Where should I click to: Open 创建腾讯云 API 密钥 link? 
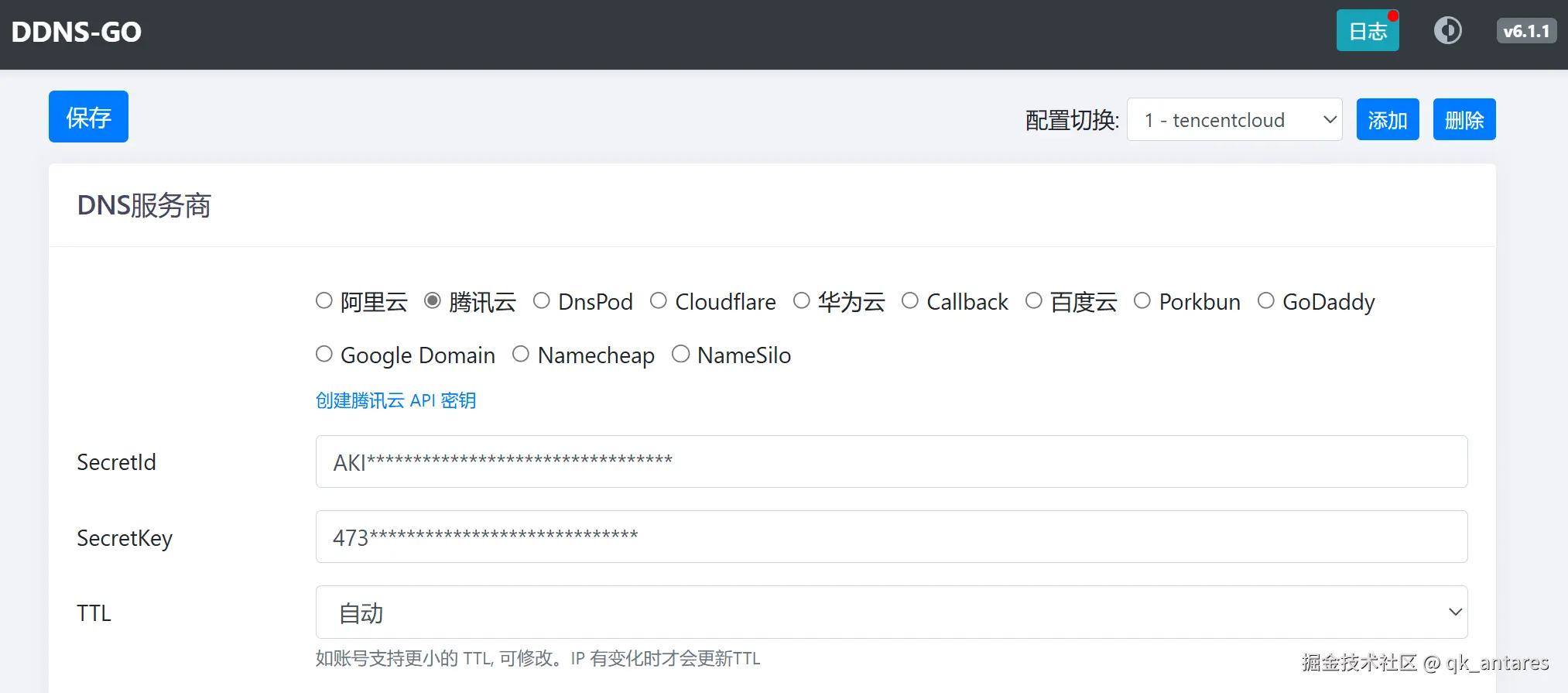click(395, 400)
